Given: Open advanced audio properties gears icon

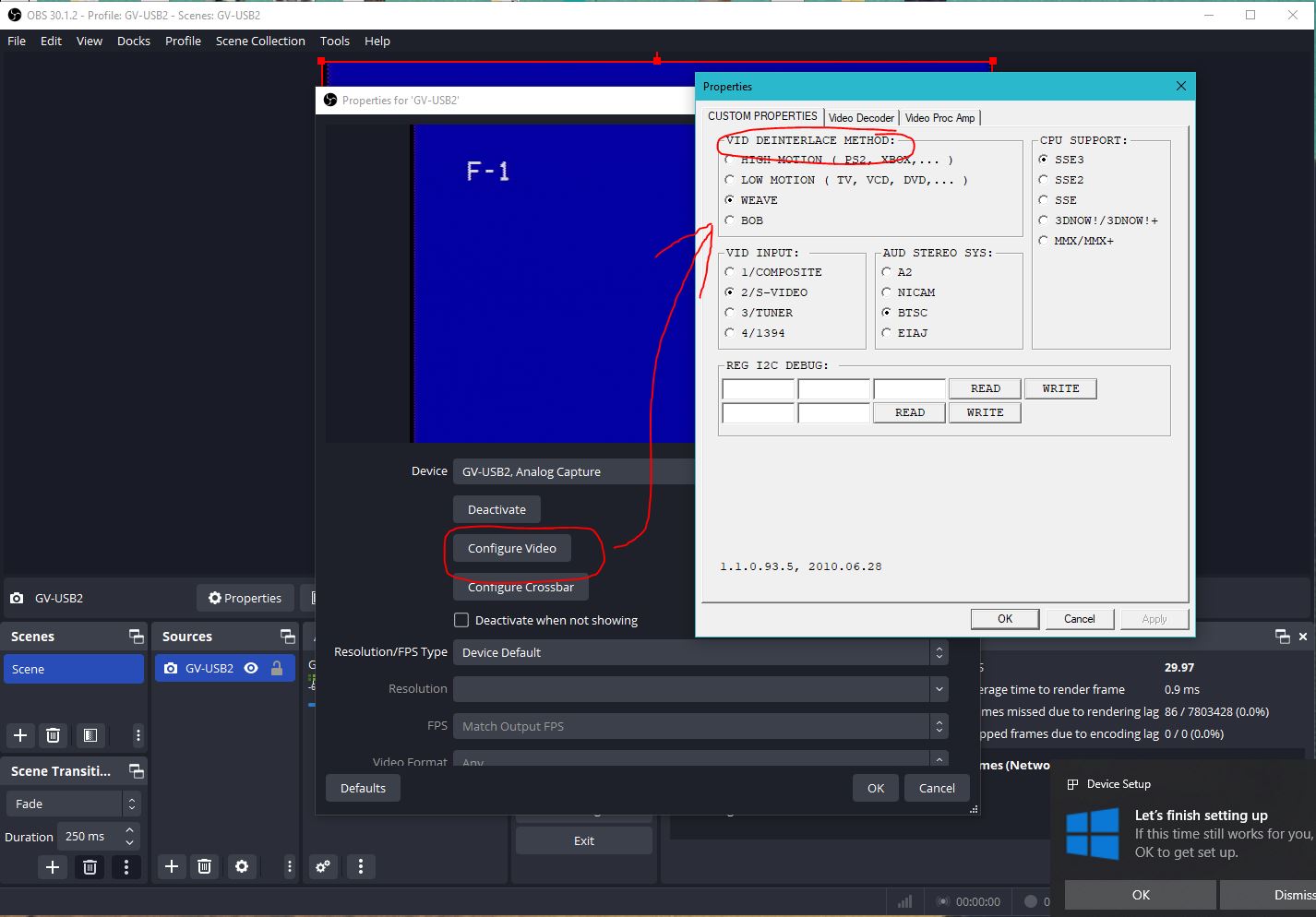Looking at the screenshot, I should click(x=323, y=866).
